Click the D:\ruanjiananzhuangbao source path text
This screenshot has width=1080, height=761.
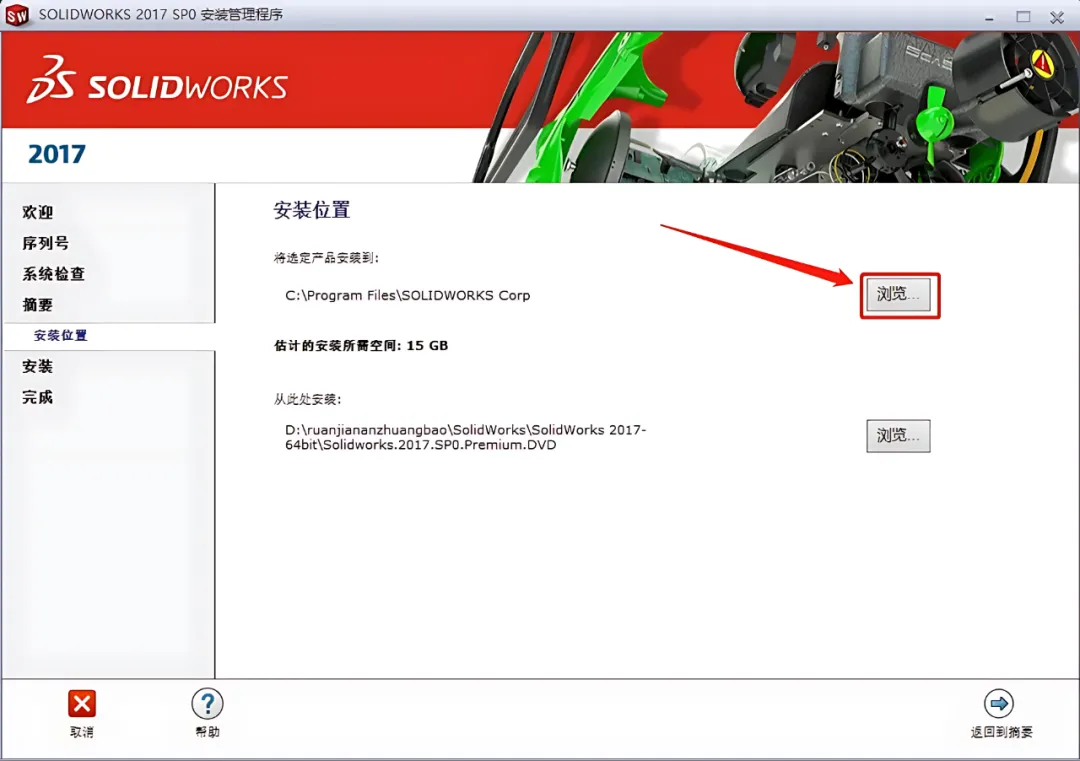click(466, 437)
